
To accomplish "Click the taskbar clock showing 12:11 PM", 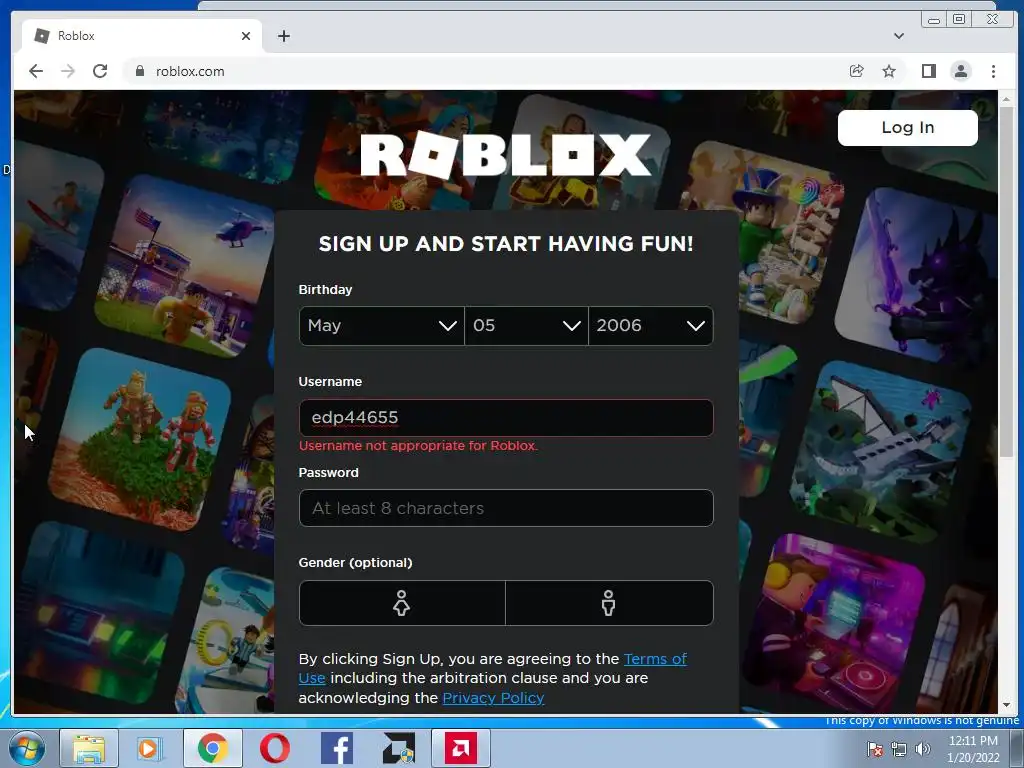I will [x=973, y=749].
